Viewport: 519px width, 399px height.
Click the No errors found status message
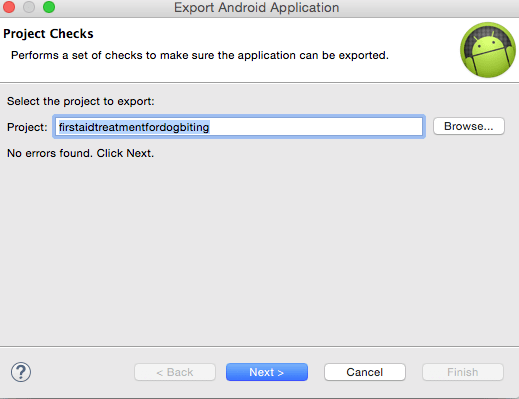pyautogui.click(x=81, y=153)
